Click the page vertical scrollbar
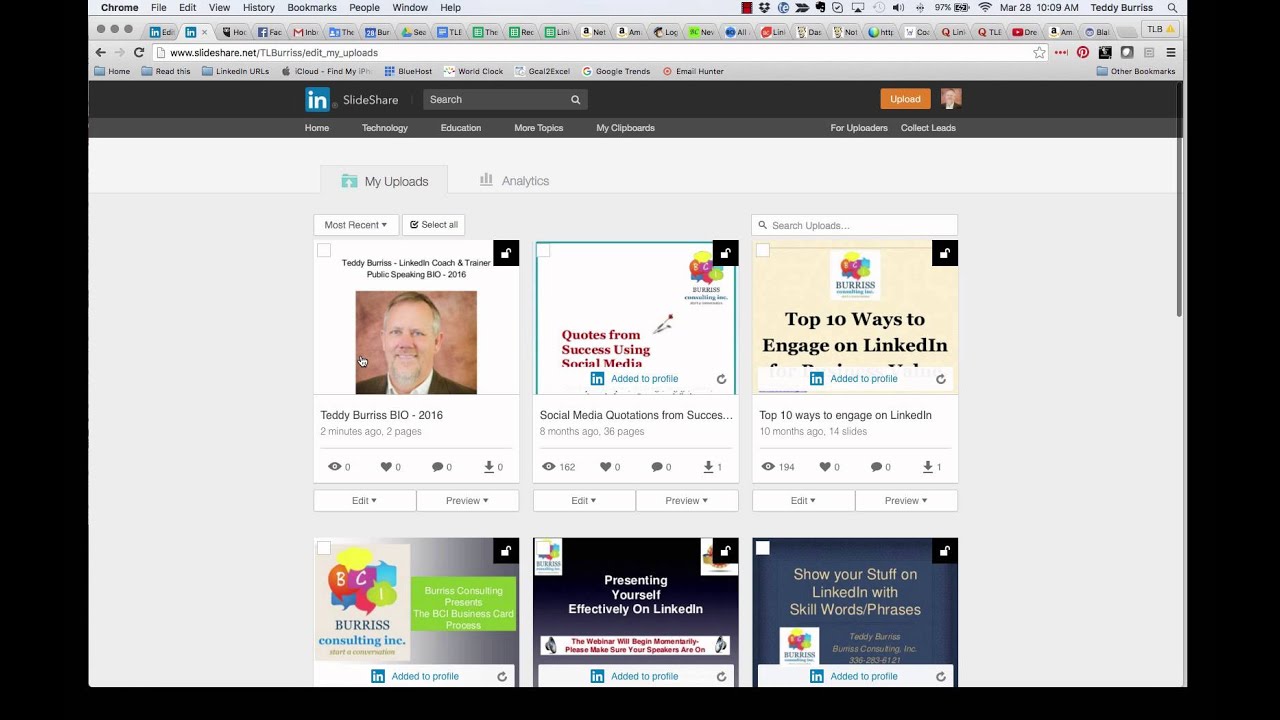 point(1180,200)
